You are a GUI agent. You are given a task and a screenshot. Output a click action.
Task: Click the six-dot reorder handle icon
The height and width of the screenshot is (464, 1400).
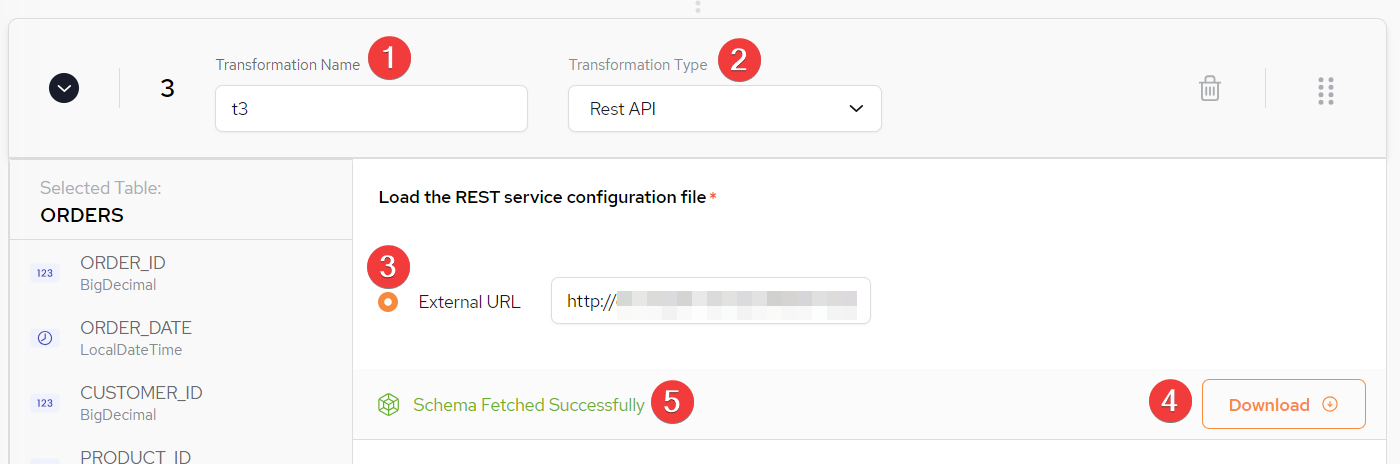tap(1326, 90)
